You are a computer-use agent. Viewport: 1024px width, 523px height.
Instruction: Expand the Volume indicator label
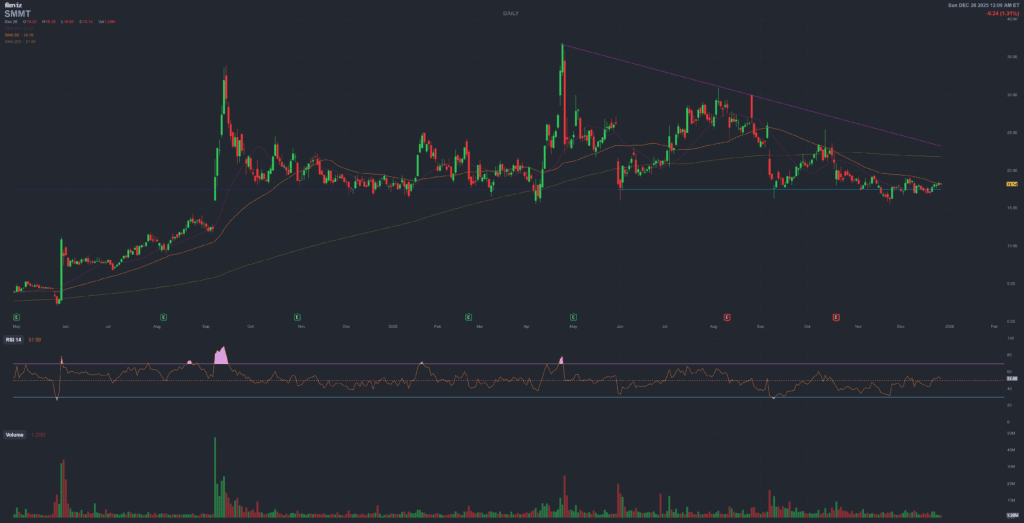[x=15, y=435]
